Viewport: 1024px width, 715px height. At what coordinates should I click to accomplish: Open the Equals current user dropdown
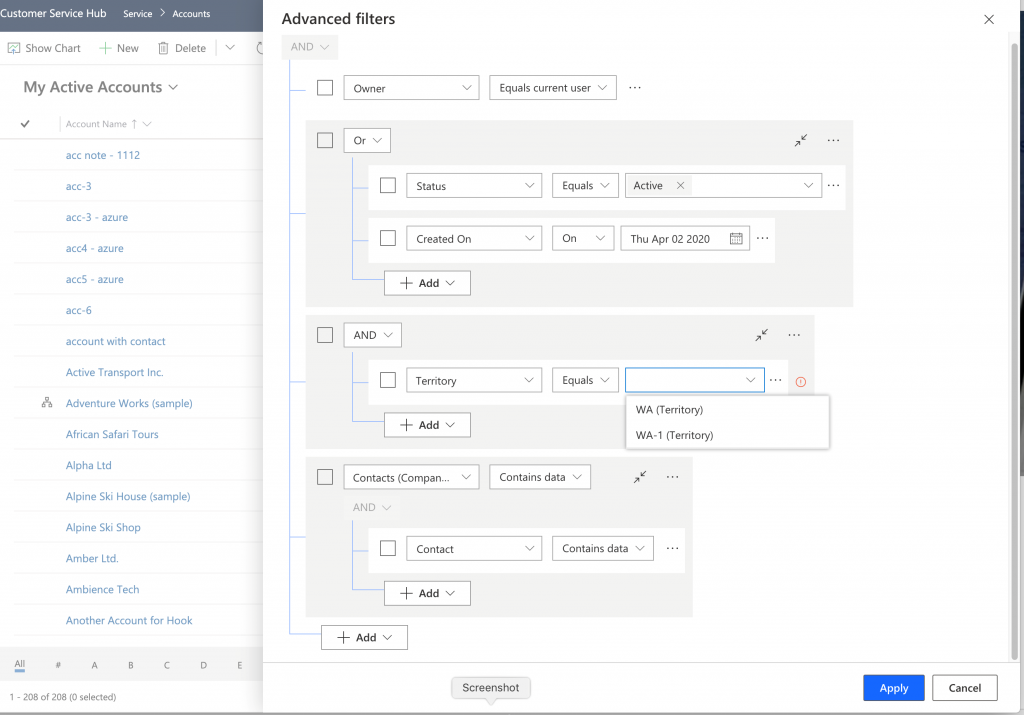(x=552, y=87)
